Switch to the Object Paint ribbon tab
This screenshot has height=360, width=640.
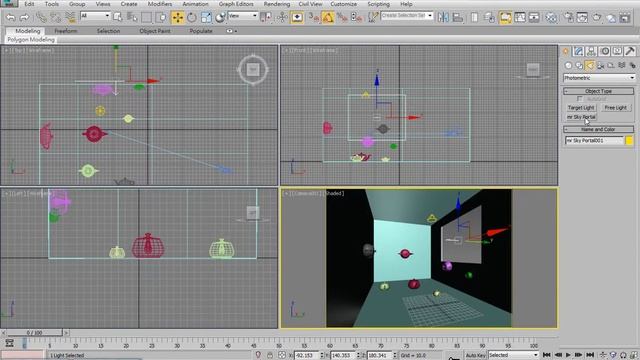click(x=155, y=31)
